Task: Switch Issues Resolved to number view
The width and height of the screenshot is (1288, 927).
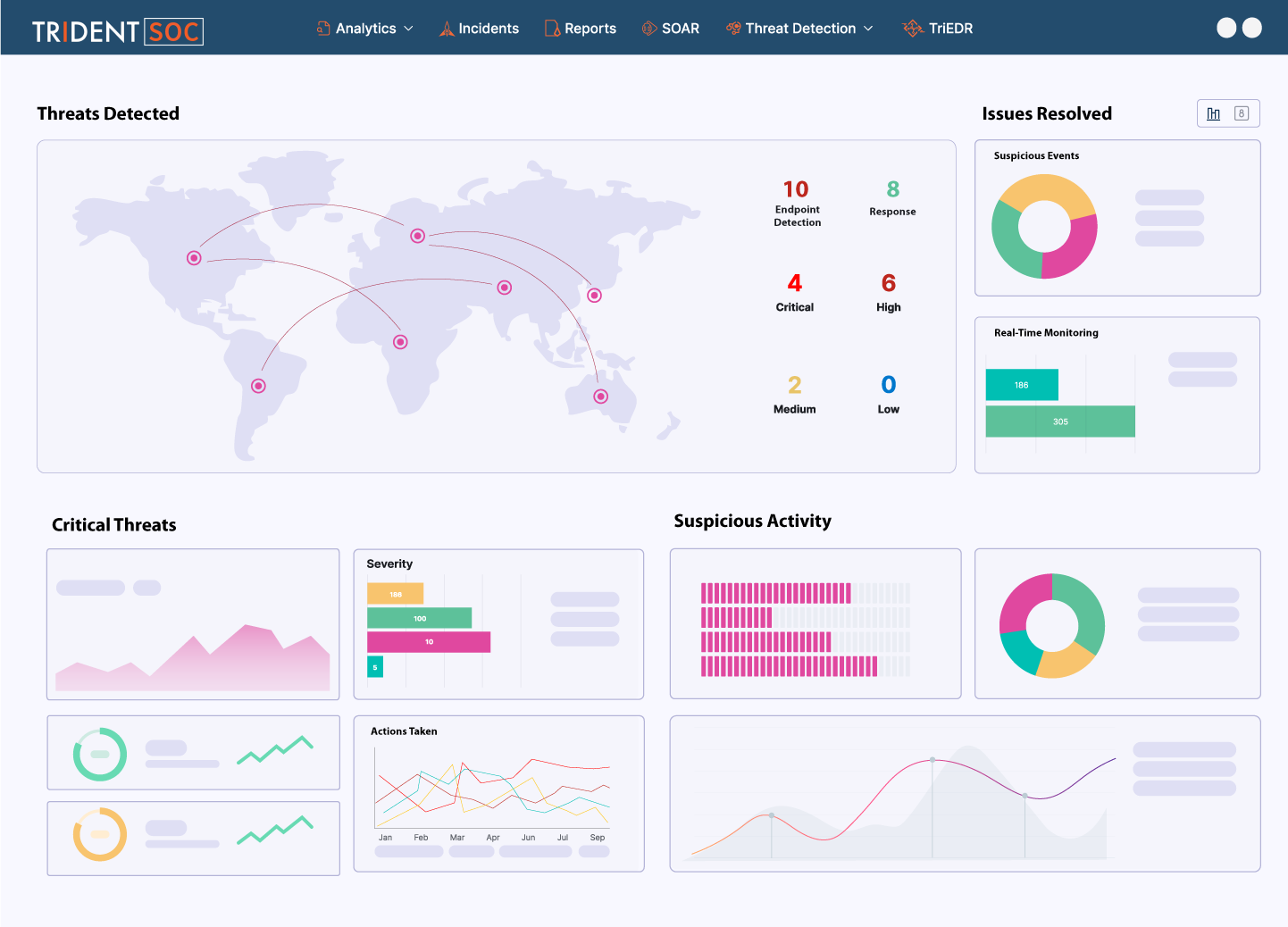Action: coord(1241,113)
